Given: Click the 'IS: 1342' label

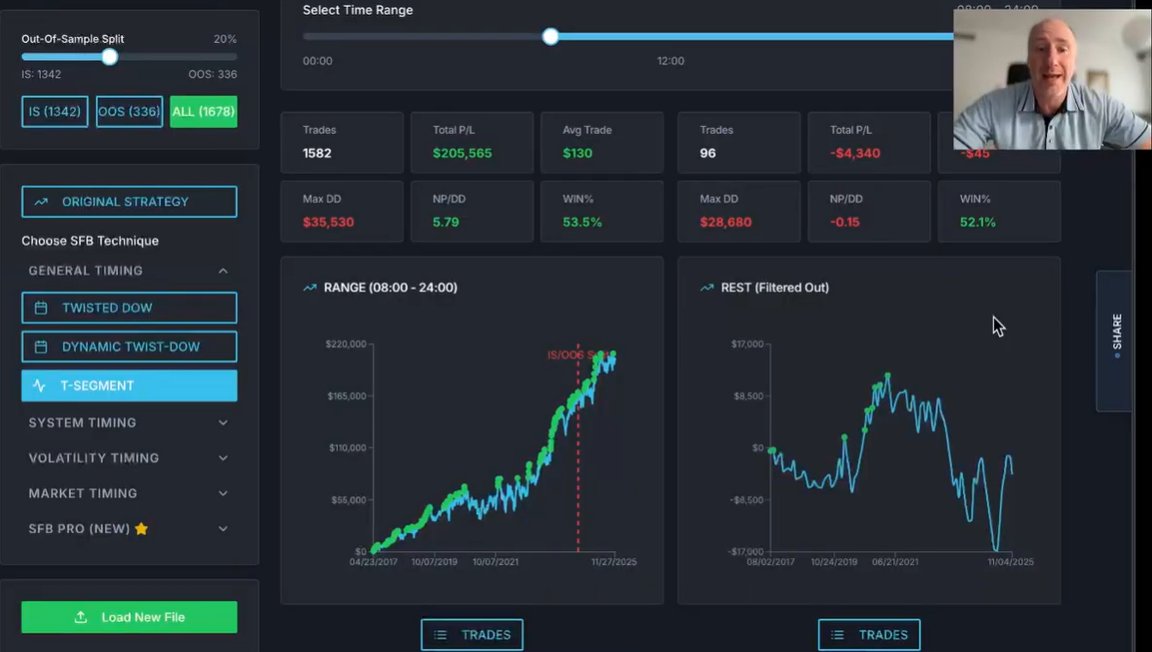Looking at the screenshot, I should click(x=41, y=74).
